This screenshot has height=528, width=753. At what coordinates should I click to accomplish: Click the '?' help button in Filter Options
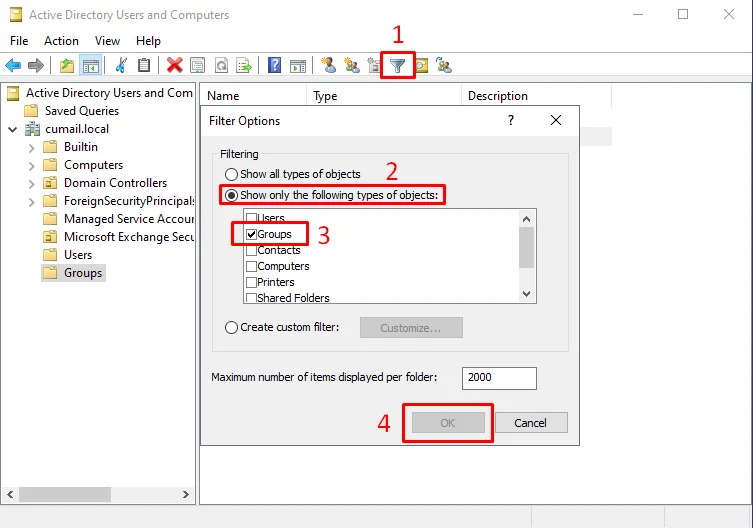(x=511, y=120)
